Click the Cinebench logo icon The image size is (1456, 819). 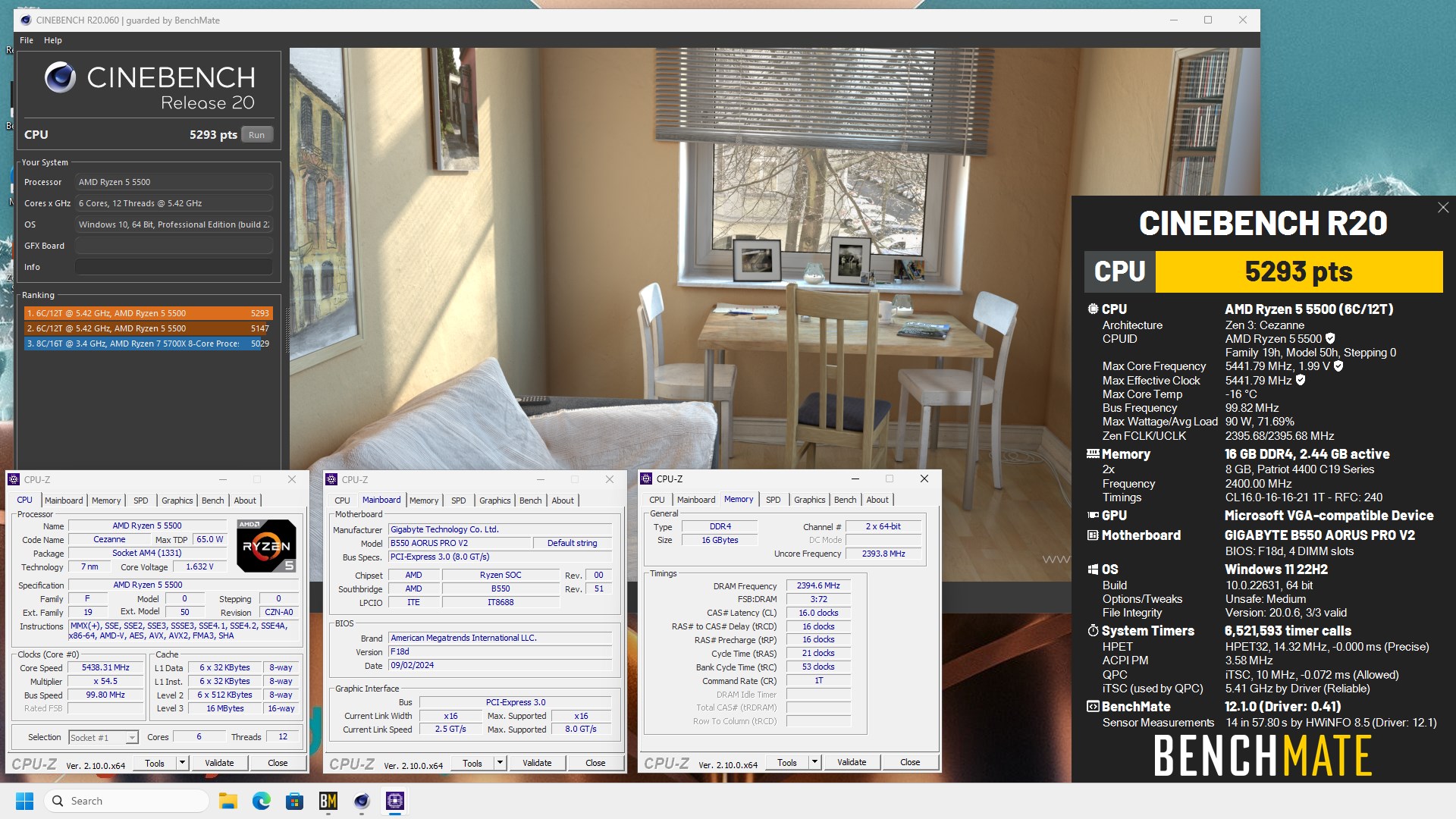[60, 77]
